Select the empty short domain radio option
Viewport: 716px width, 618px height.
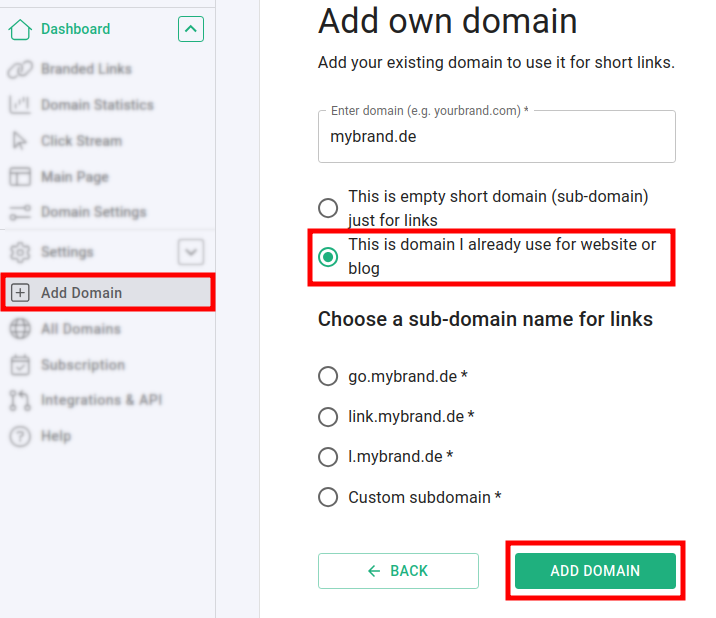click(328, 208)
